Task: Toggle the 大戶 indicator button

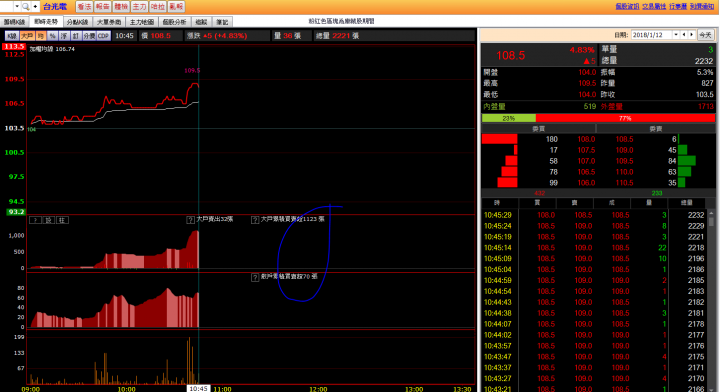Action: tap(27, 36)
